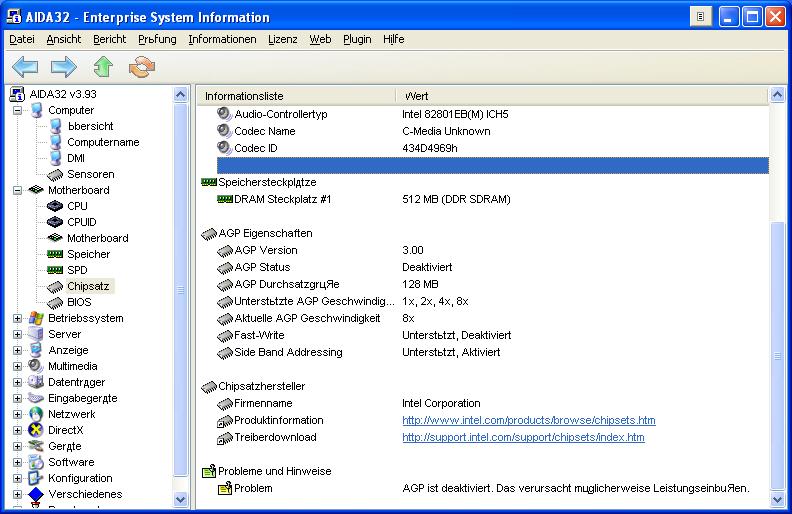Expand the Betriebssystem tree node
792x514 pixels.
17,318
